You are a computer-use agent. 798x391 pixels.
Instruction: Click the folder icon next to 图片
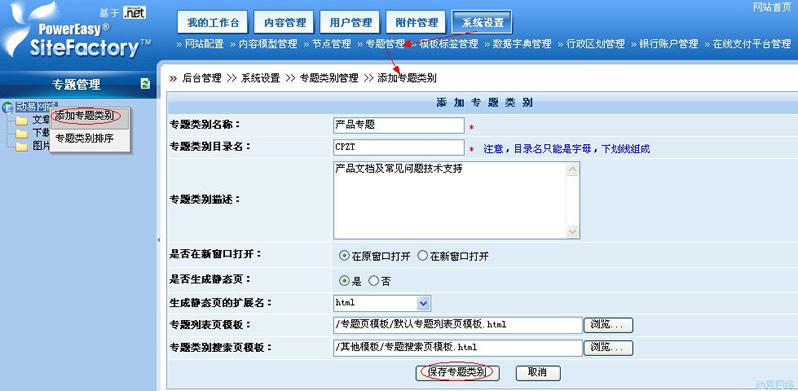(21, 147)
